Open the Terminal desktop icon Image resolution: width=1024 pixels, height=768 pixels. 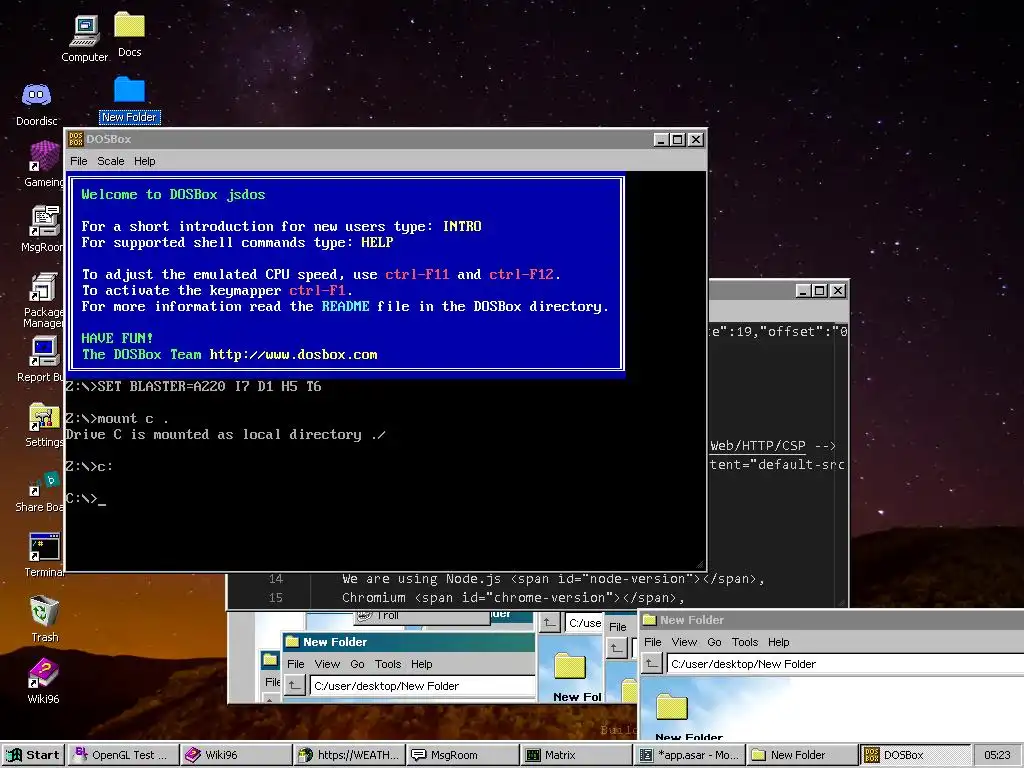44,555
